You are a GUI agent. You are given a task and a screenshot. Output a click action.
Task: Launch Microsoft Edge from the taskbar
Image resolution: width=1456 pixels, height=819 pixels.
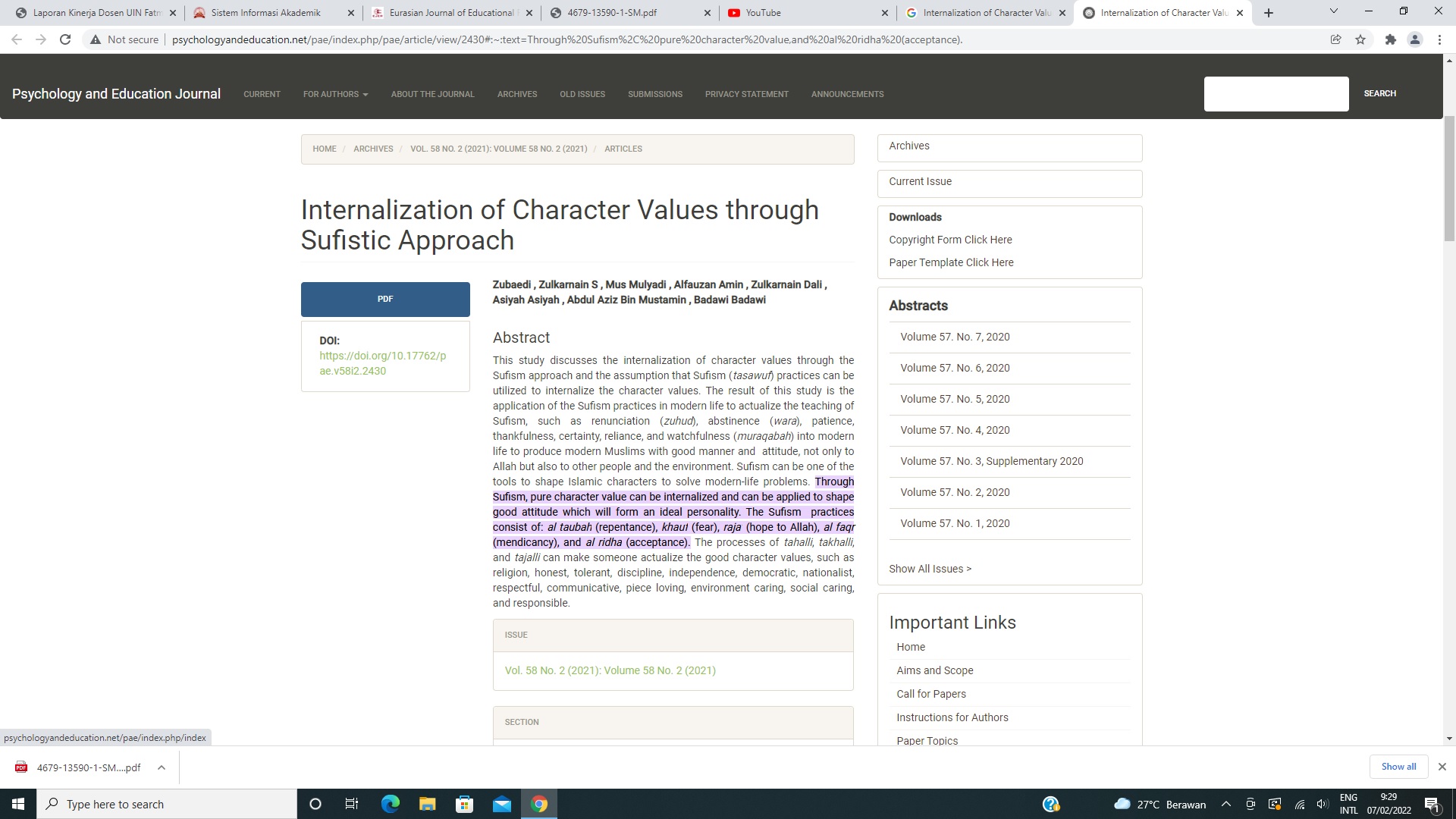click(x=390, y=804)
